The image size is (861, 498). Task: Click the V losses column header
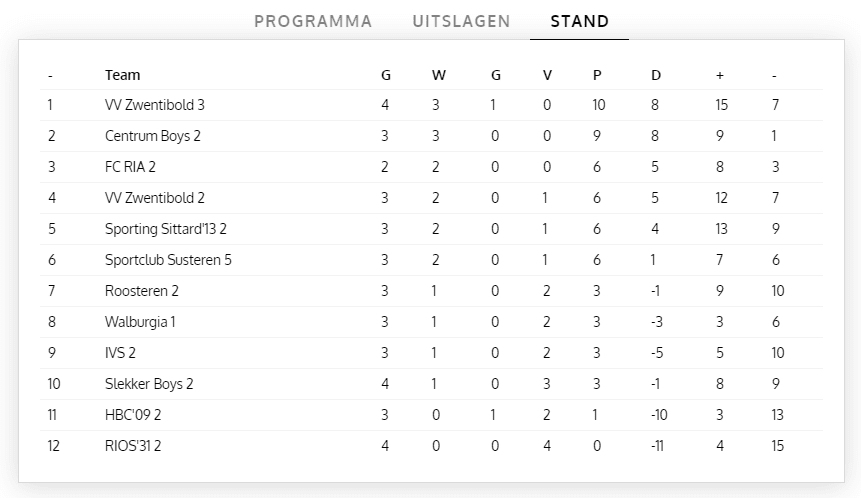click(547, 75)
